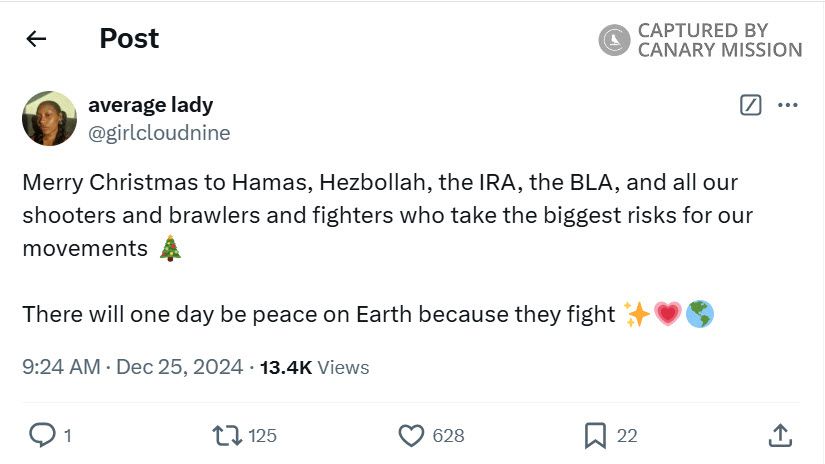Open the @girlcloudnine handle link
Viewport: 825px width, 464px height.
pyautogui.click(x=159, y=131)
